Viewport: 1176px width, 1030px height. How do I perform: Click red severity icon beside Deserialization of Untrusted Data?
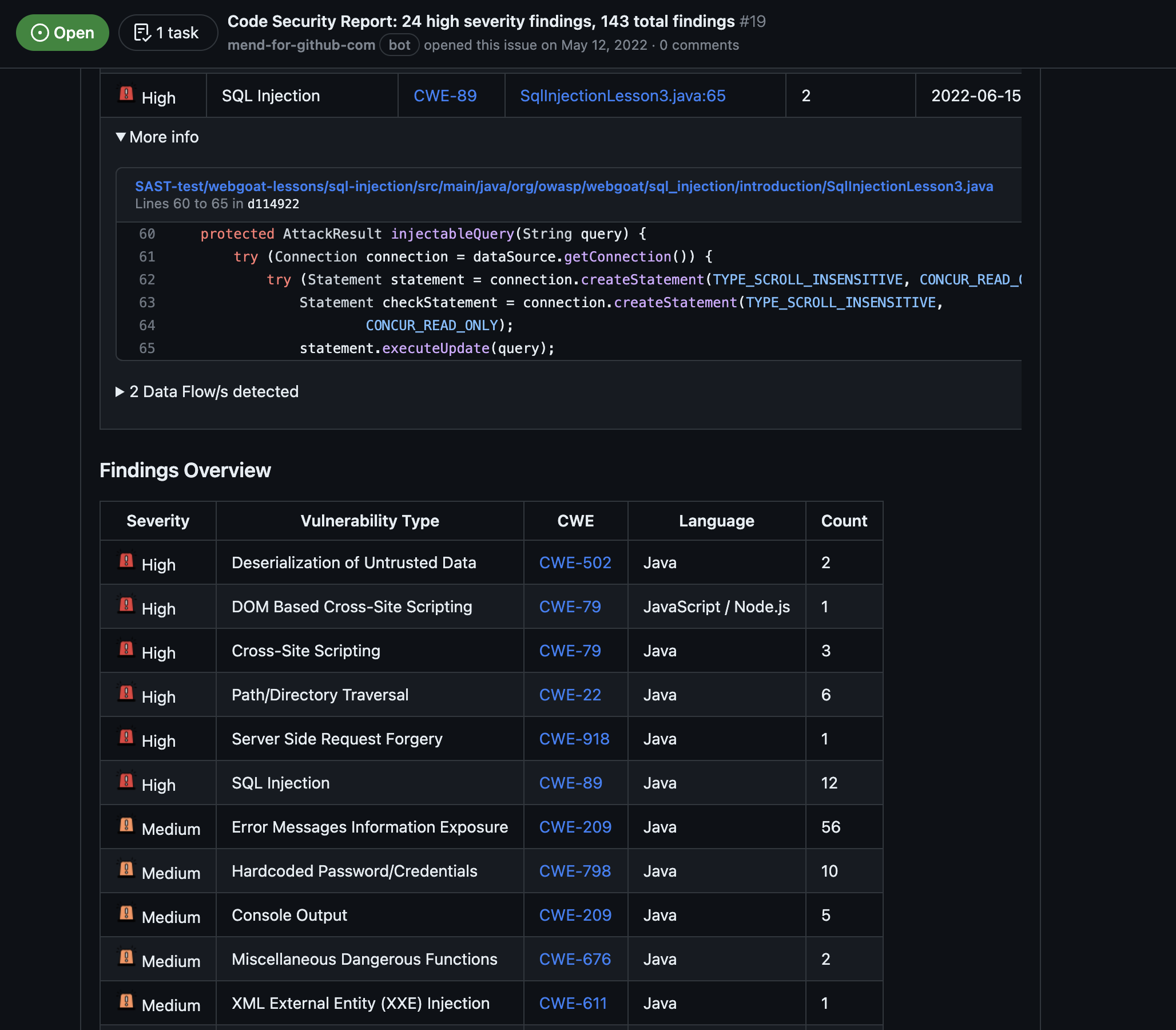pos(126,561)
